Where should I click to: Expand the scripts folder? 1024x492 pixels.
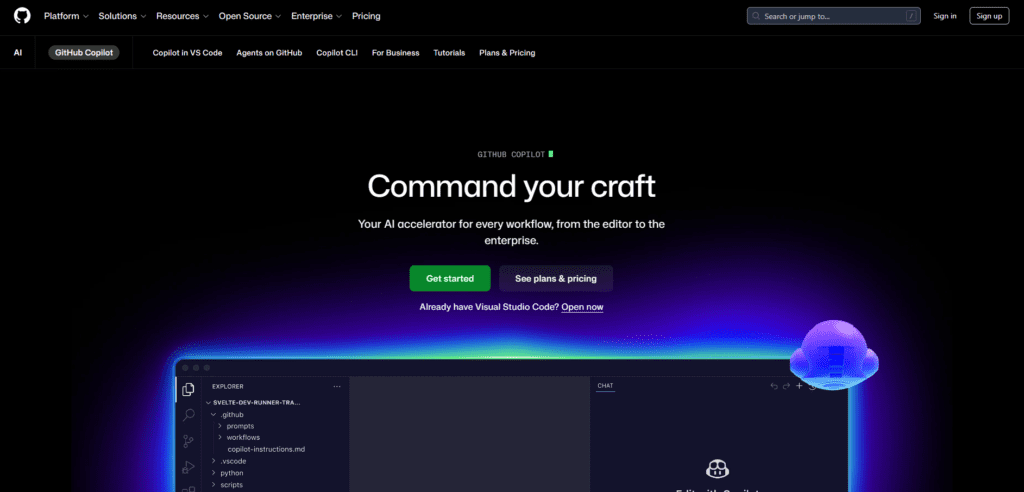[x=227, y=485]
